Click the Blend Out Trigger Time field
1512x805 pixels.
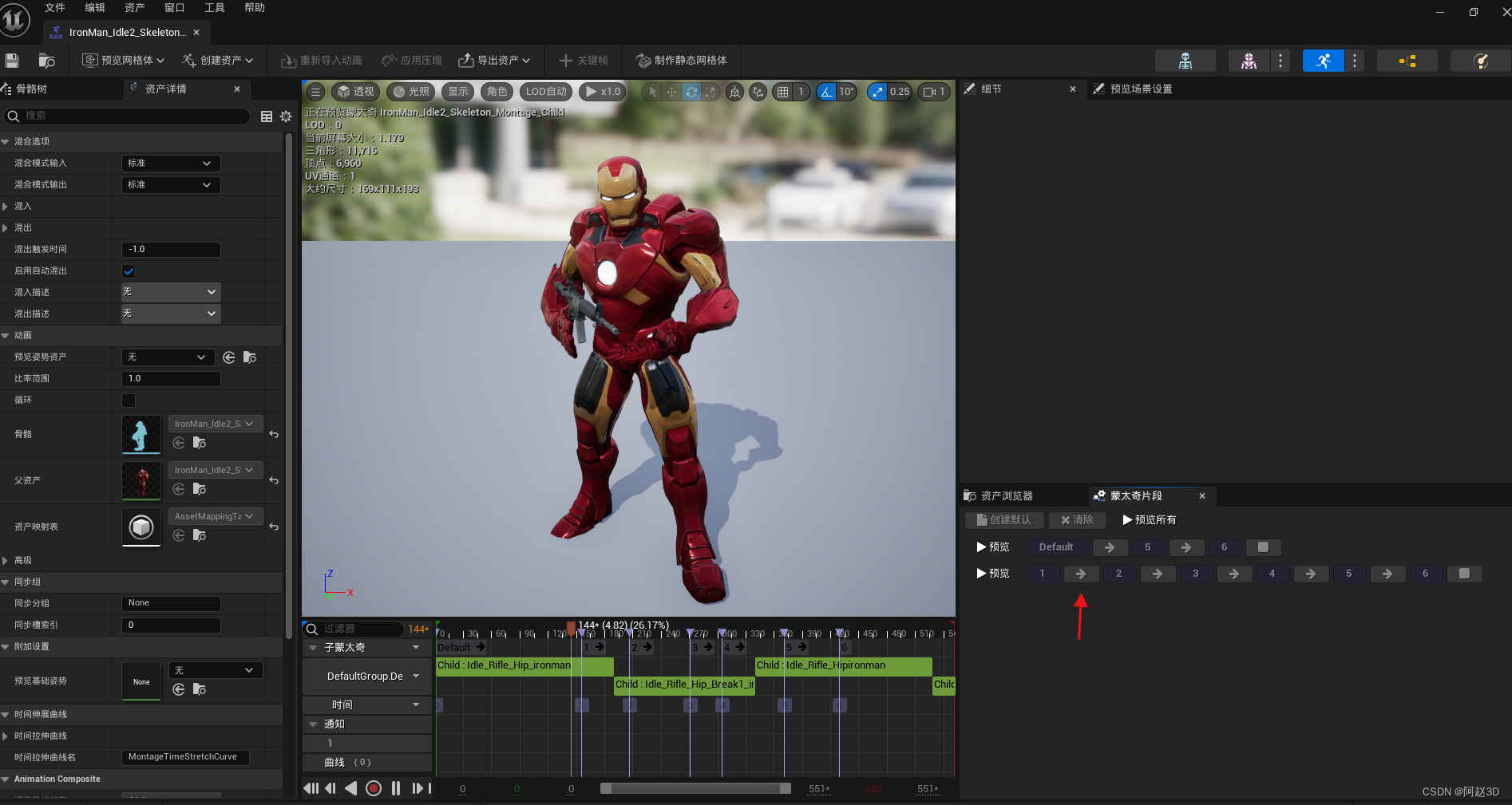click(171, 250)
